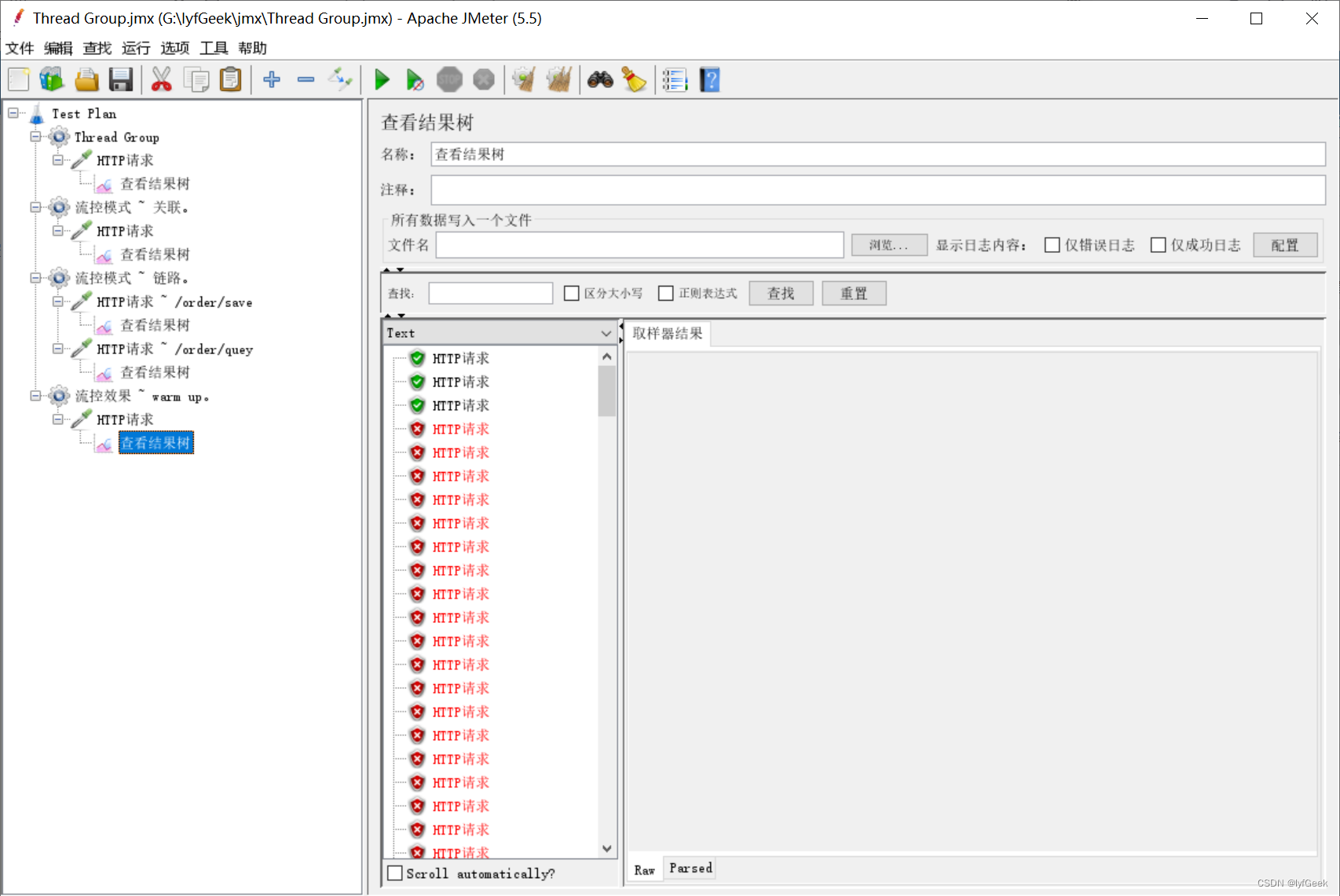Click Start no pauses icon
Viewport: 1340px width, 896px height.
coord(415,79)
